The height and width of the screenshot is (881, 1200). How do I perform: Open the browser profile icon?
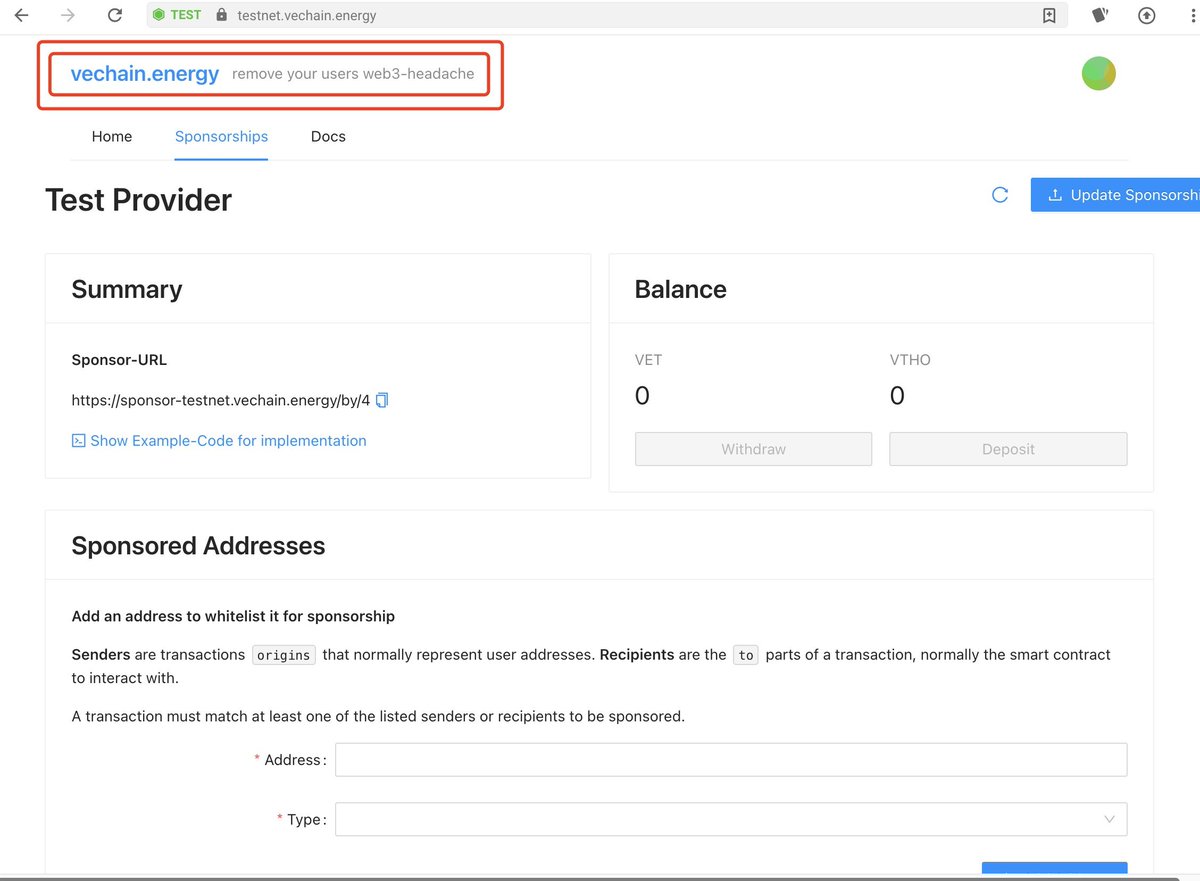click(1146, 15)
